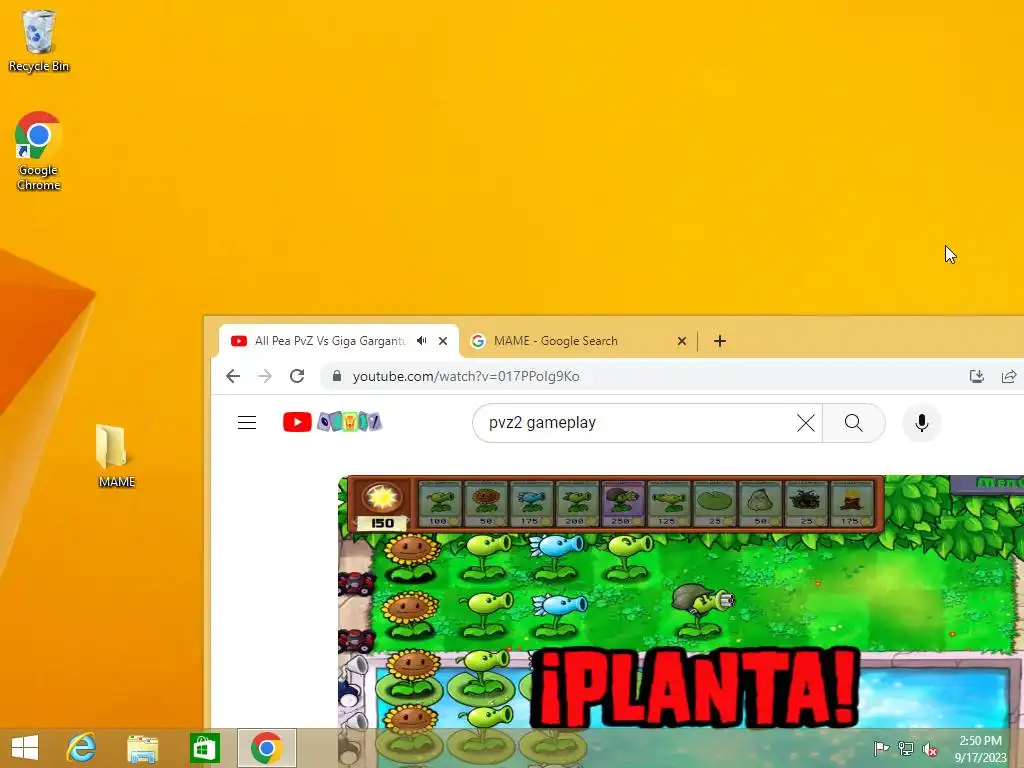Close the All Pea PvZ YouTube tab
Screen dimensions: 1024x768
pos(443,341)
